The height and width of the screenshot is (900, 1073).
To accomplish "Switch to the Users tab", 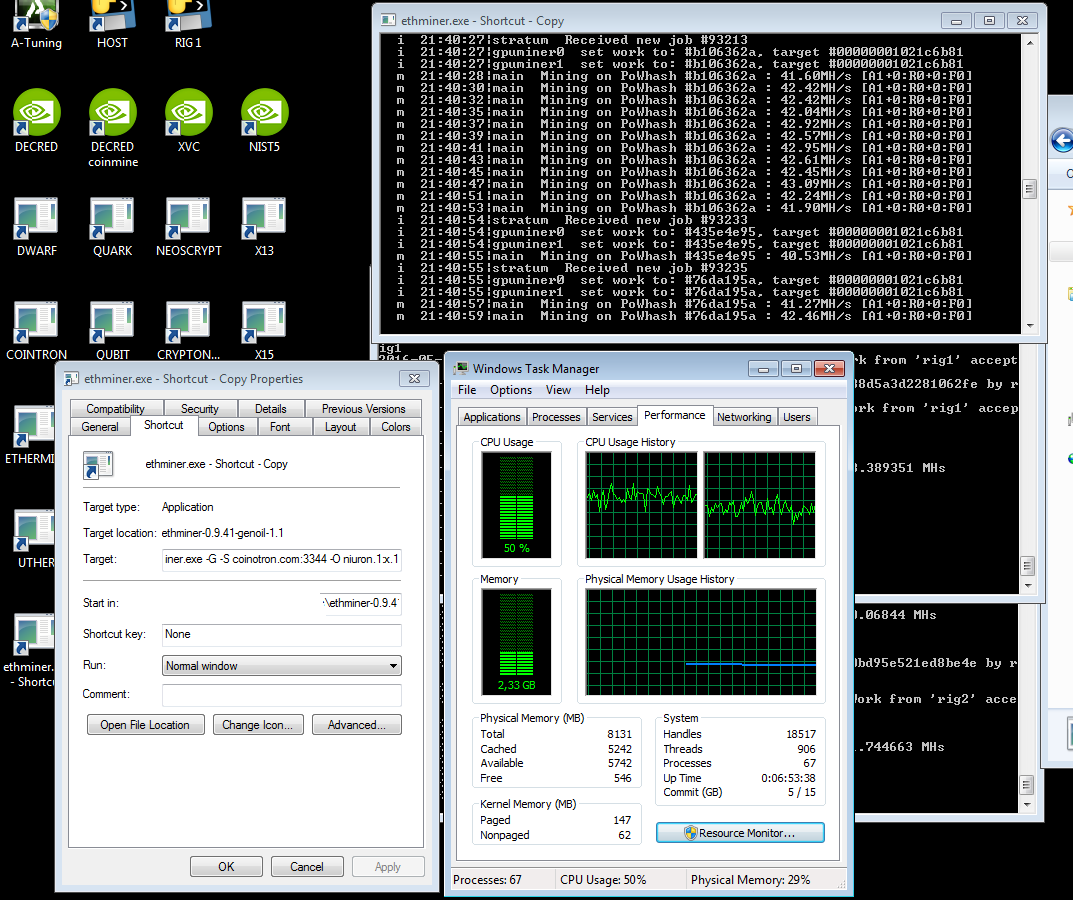I will click(x=797, y=417).
